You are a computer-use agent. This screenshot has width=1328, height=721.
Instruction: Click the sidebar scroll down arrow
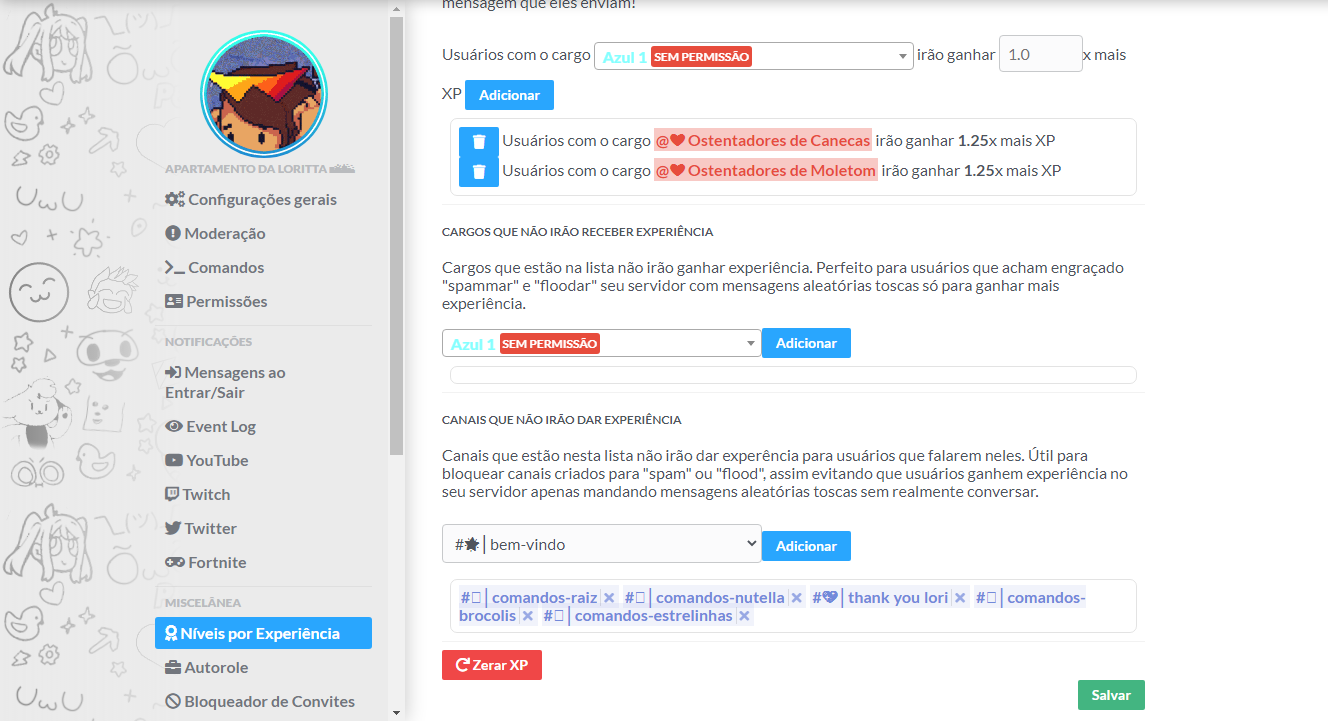[x=397, y=712]
